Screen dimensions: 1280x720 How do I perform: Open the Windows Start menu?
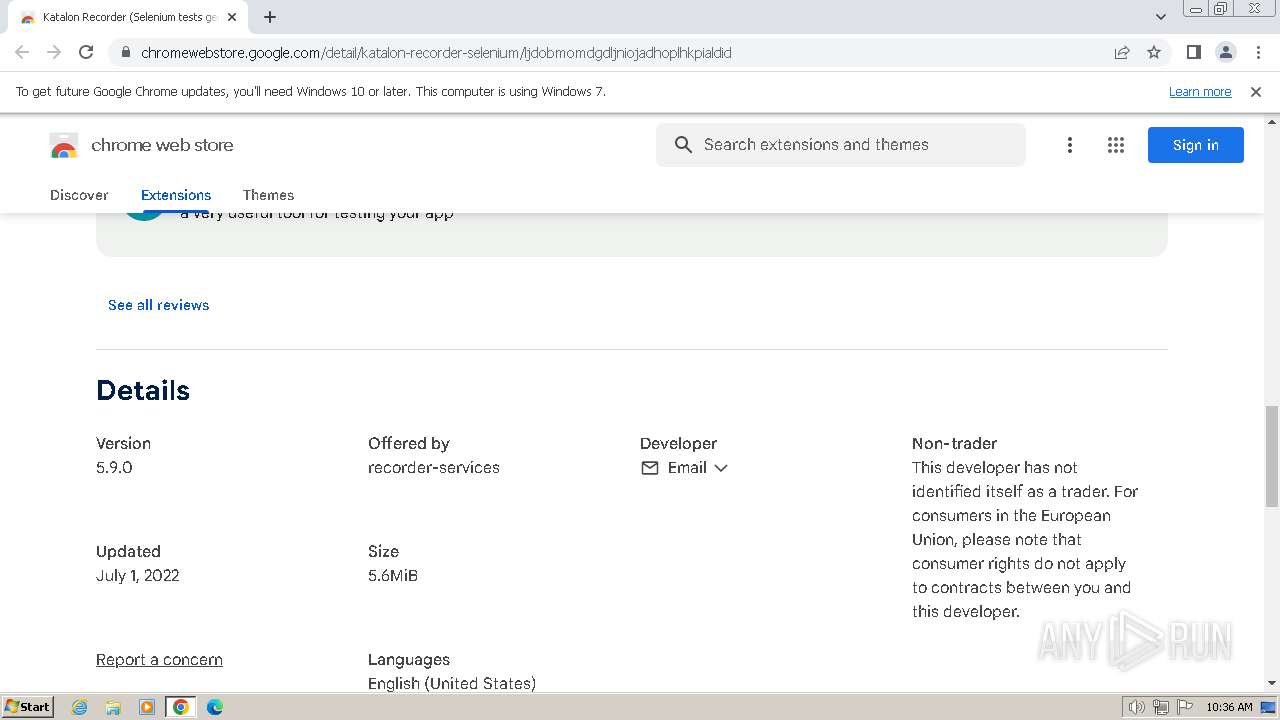point(27,706)
